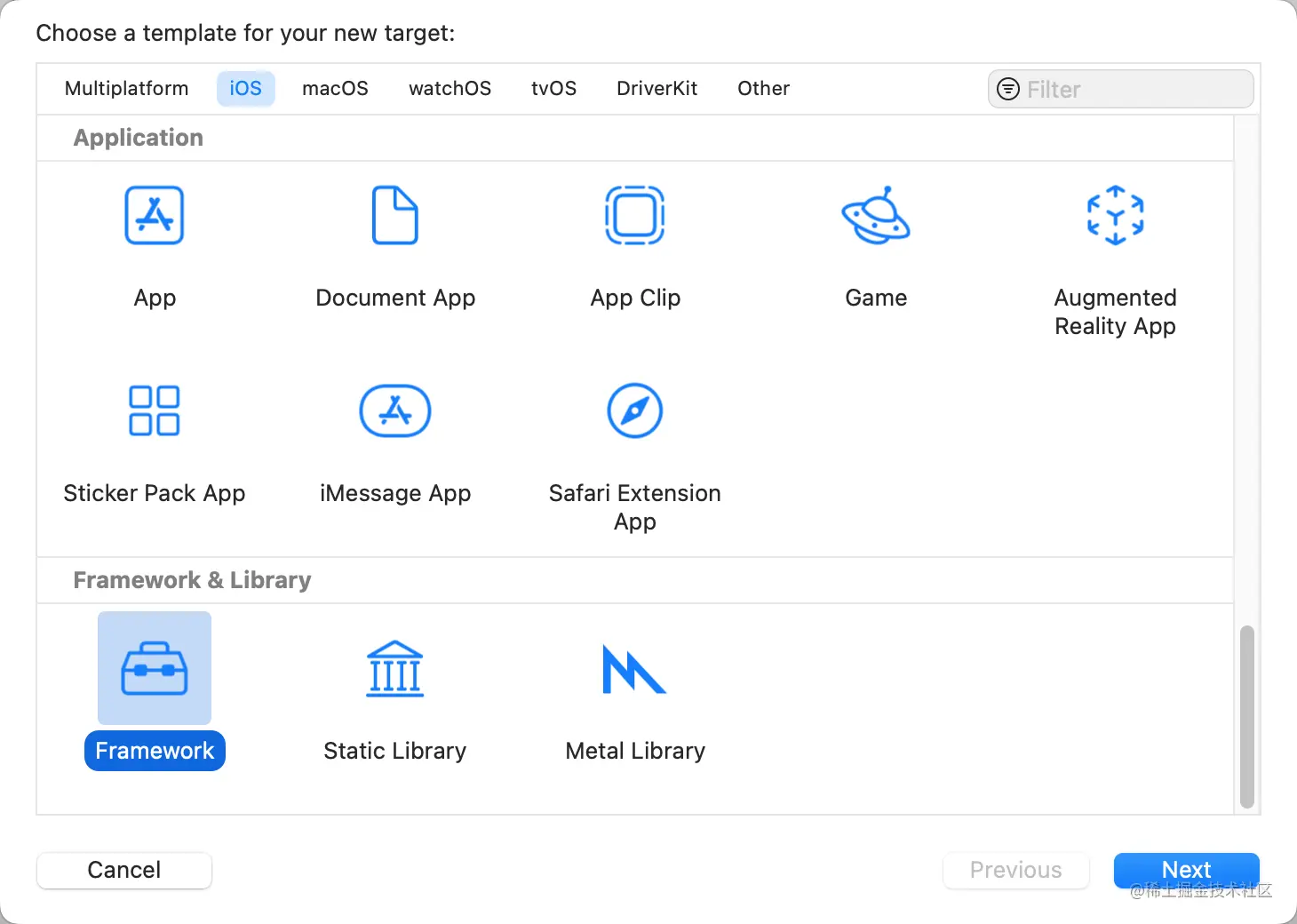
Task: Click the App Clip label
Action: click(x=635, y=298)
